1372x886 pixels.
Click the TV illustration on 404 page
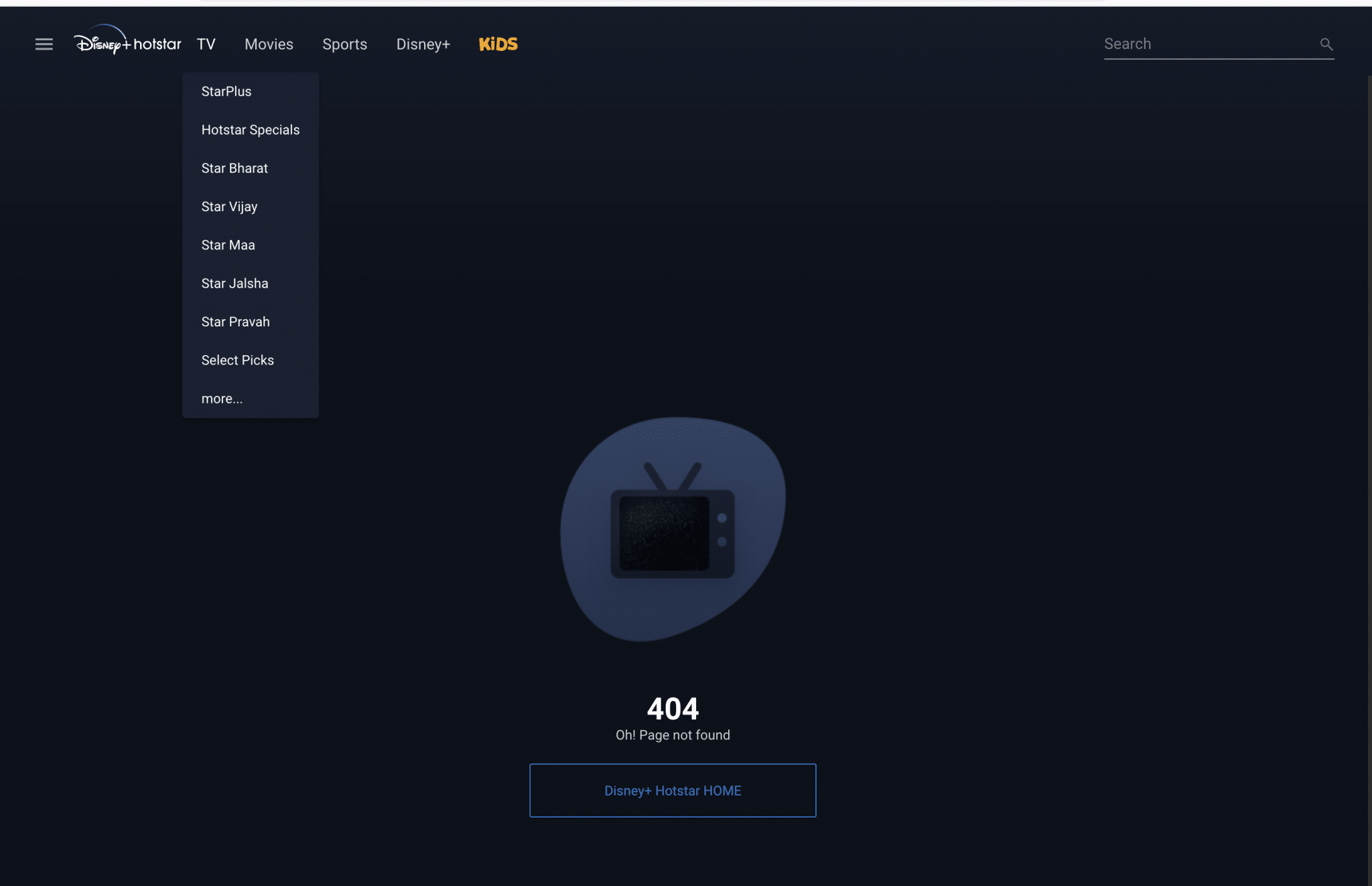tap(671, 529)
